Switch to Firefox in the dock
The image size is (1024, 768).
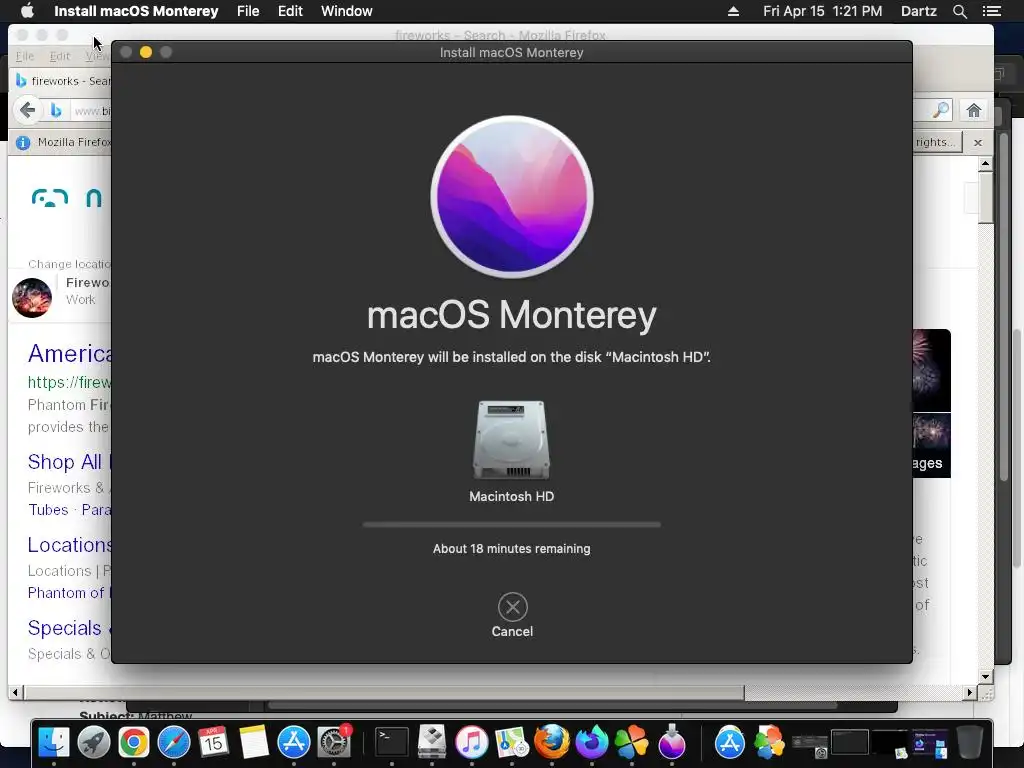coord(552,743)
